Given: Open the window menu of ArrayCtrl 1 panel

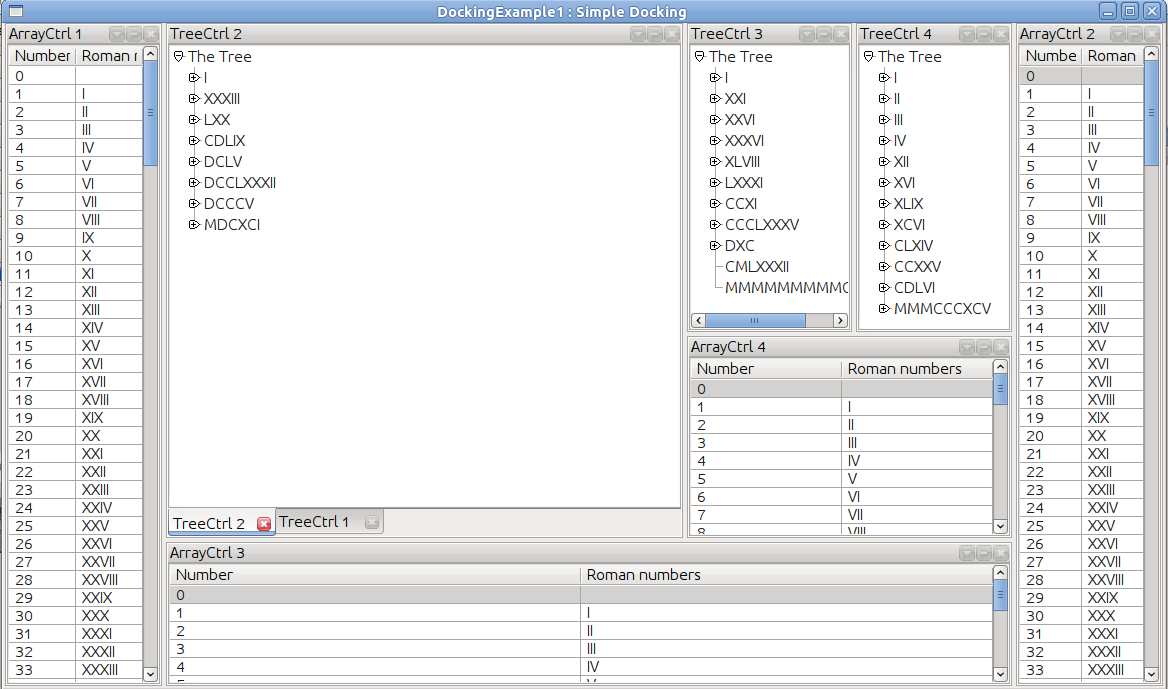Looking at the screenshot, I should coord(115,34).
